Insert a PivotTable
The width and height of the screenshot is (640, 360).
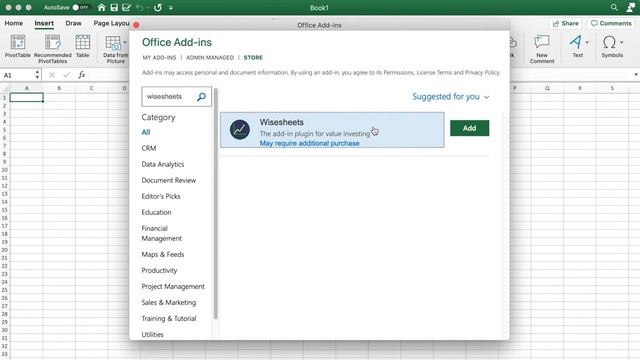coord(18,46)
